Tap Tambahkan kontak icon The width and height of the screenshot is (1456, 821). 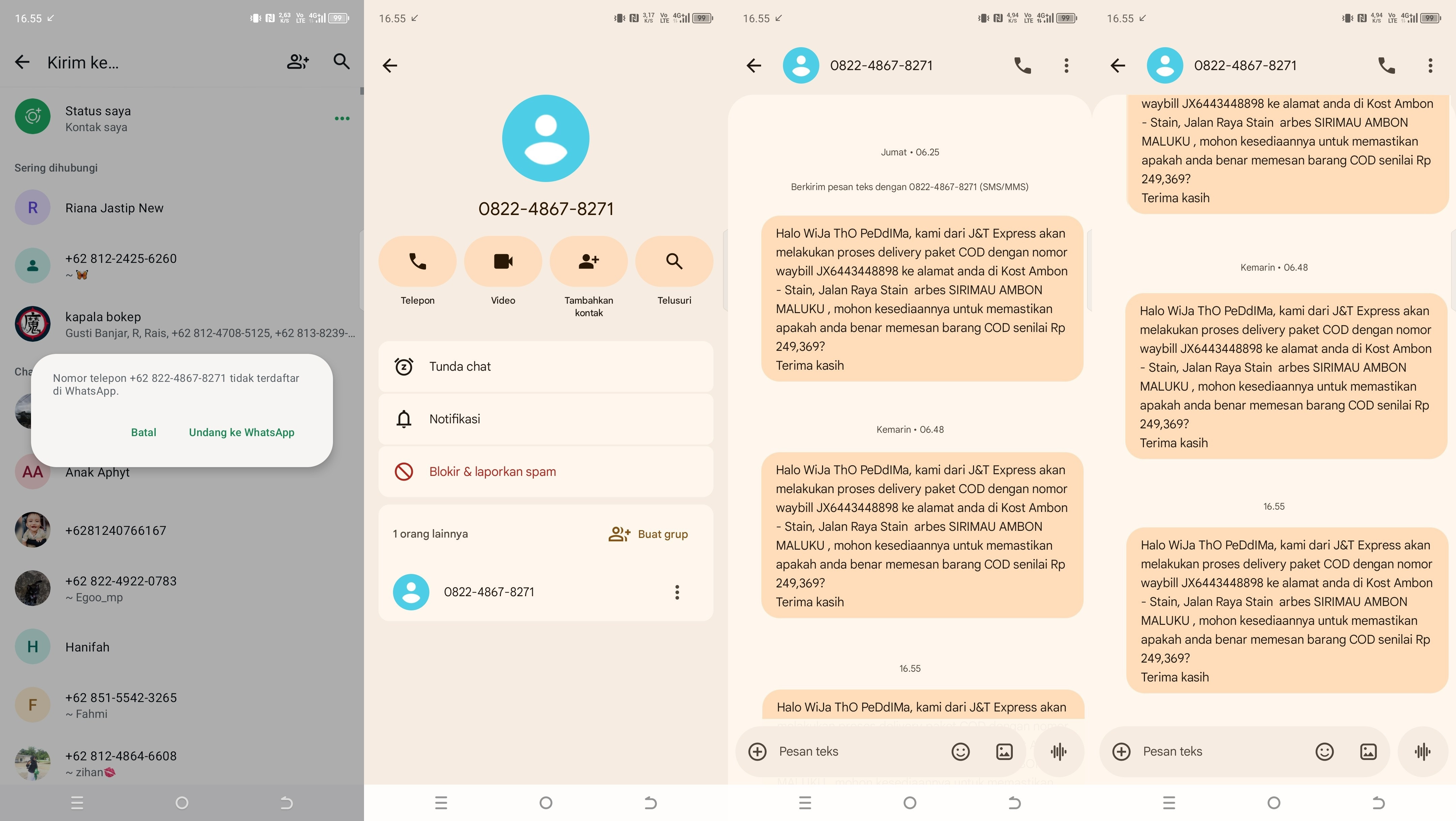click(x=588, y=262)
